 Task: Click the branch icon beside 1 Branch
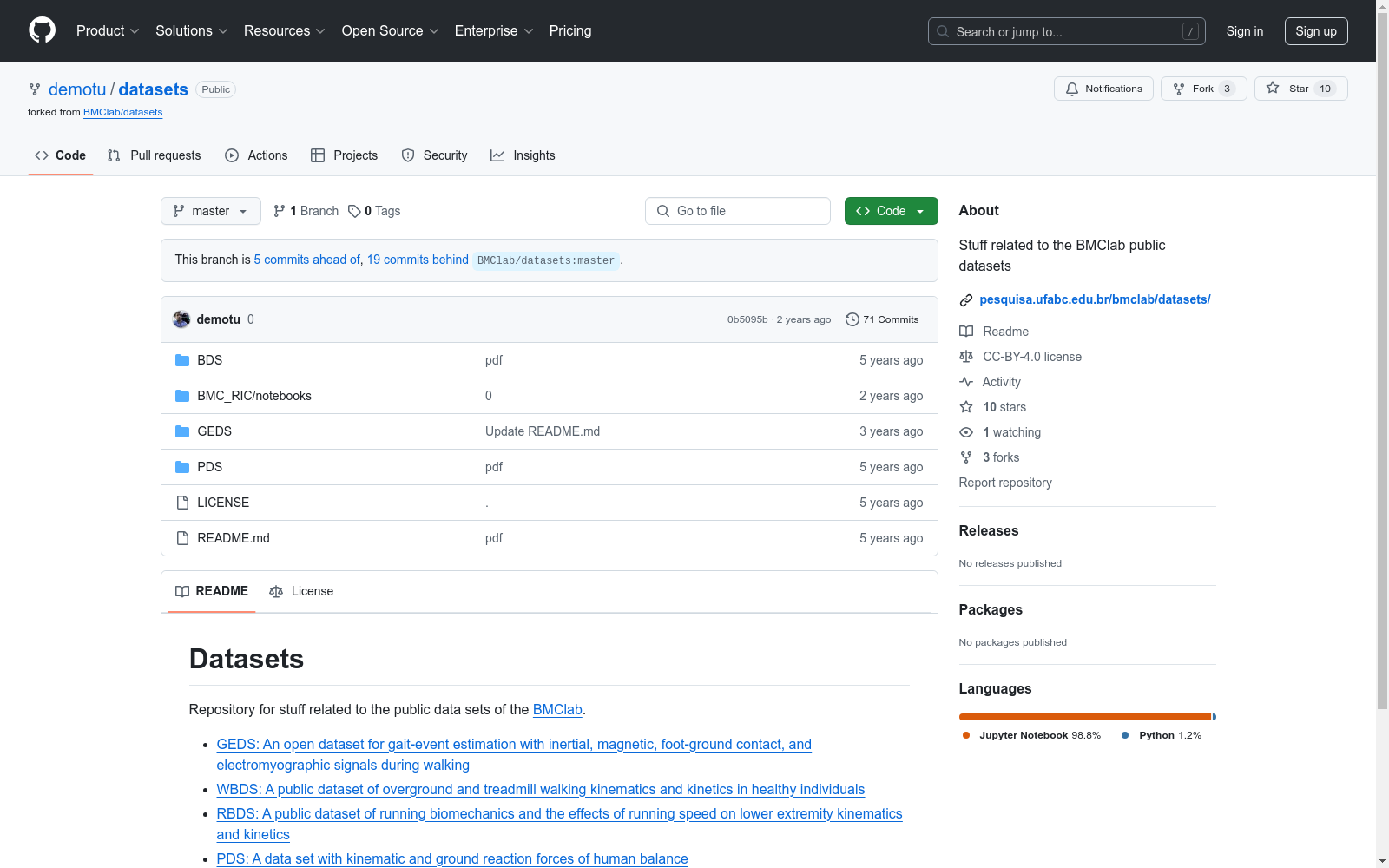click(x=280, y=211)
